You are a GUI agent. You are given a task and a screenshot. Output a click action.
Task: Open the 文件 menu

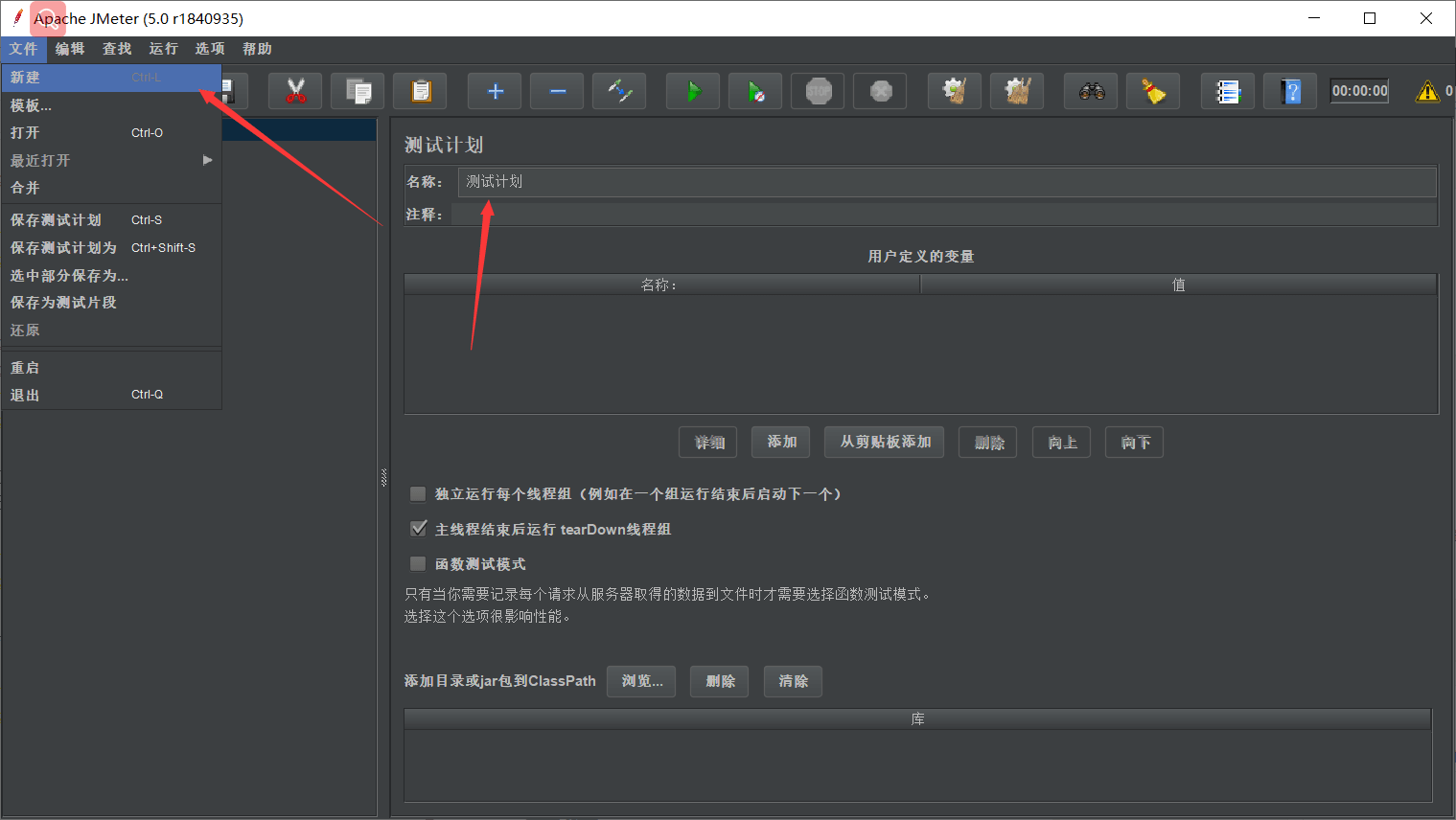(23, 49)
